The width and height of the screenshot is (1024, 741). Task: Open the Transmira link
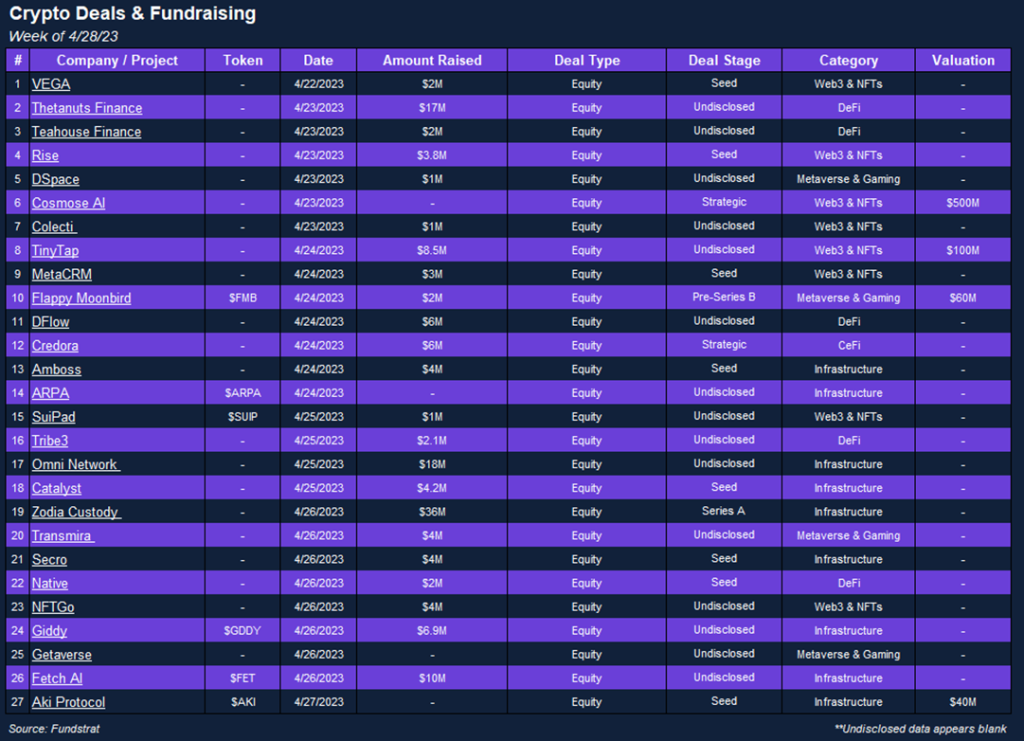[x=63, y=536]
